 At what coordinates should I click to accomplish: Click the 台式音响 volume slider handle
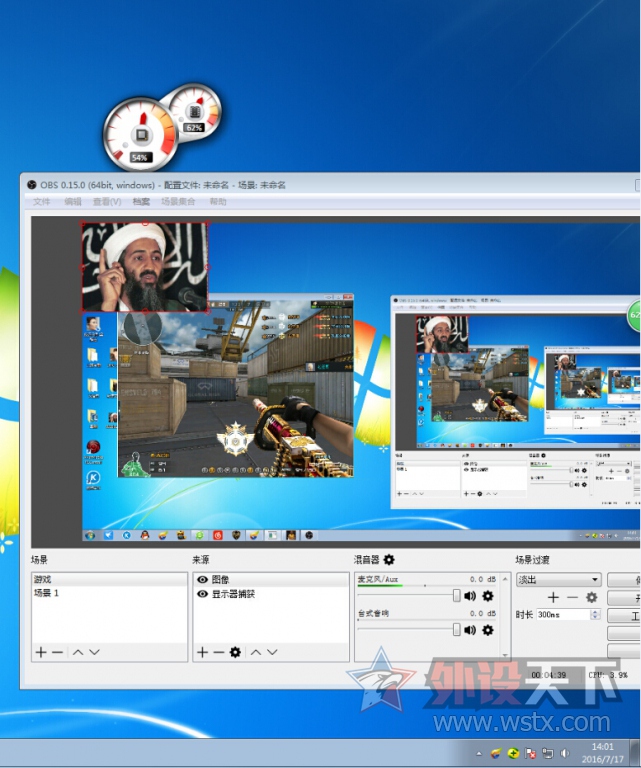[x=456, y=629]
